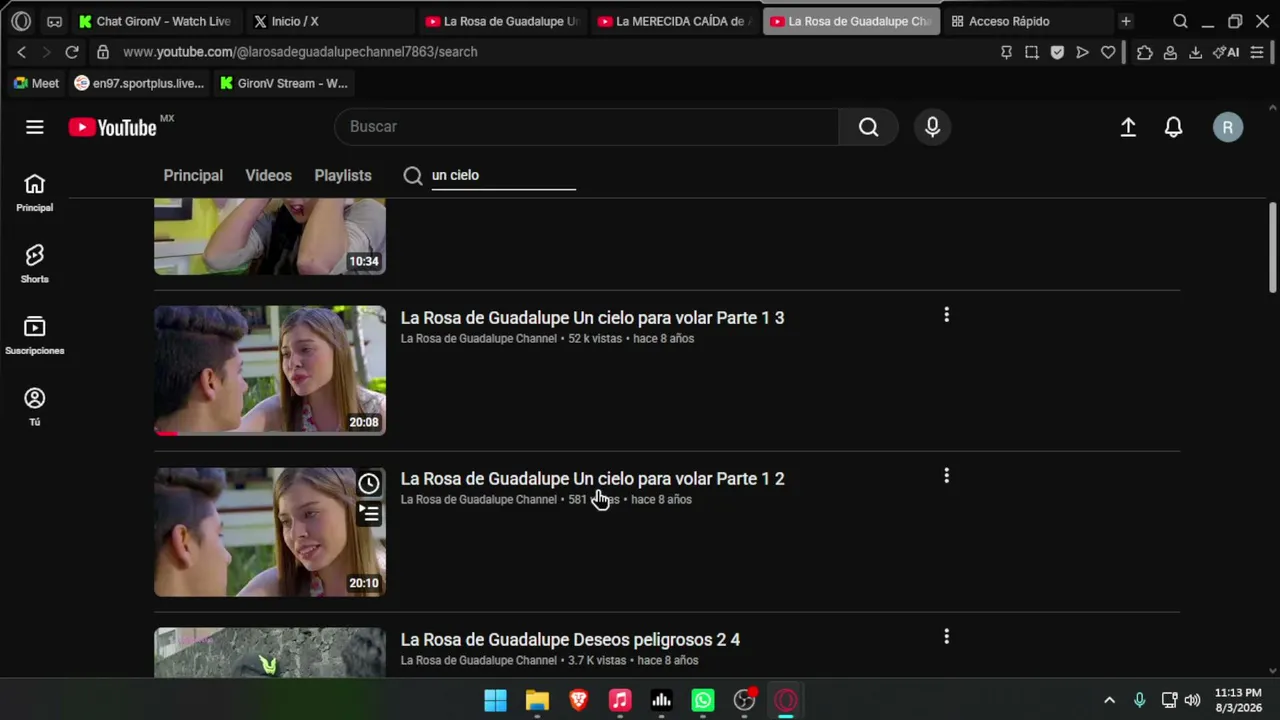Open Shorts from the sidebar
The height and width of the screenshot is (720, 1280).
point(35,264)
